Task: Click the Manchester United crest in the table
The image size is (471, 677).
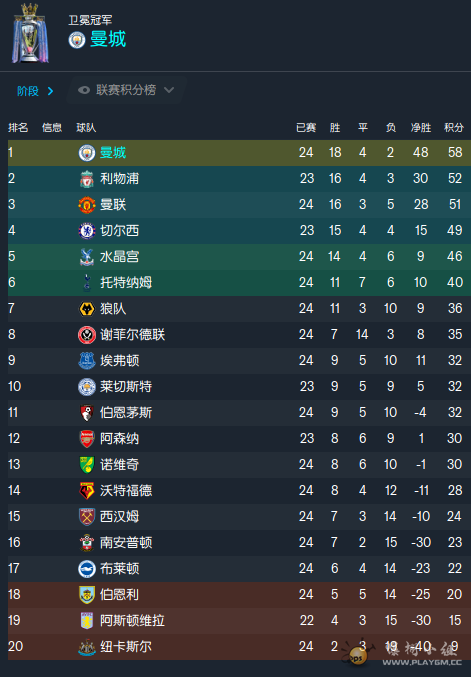Action: coord(87,205)
